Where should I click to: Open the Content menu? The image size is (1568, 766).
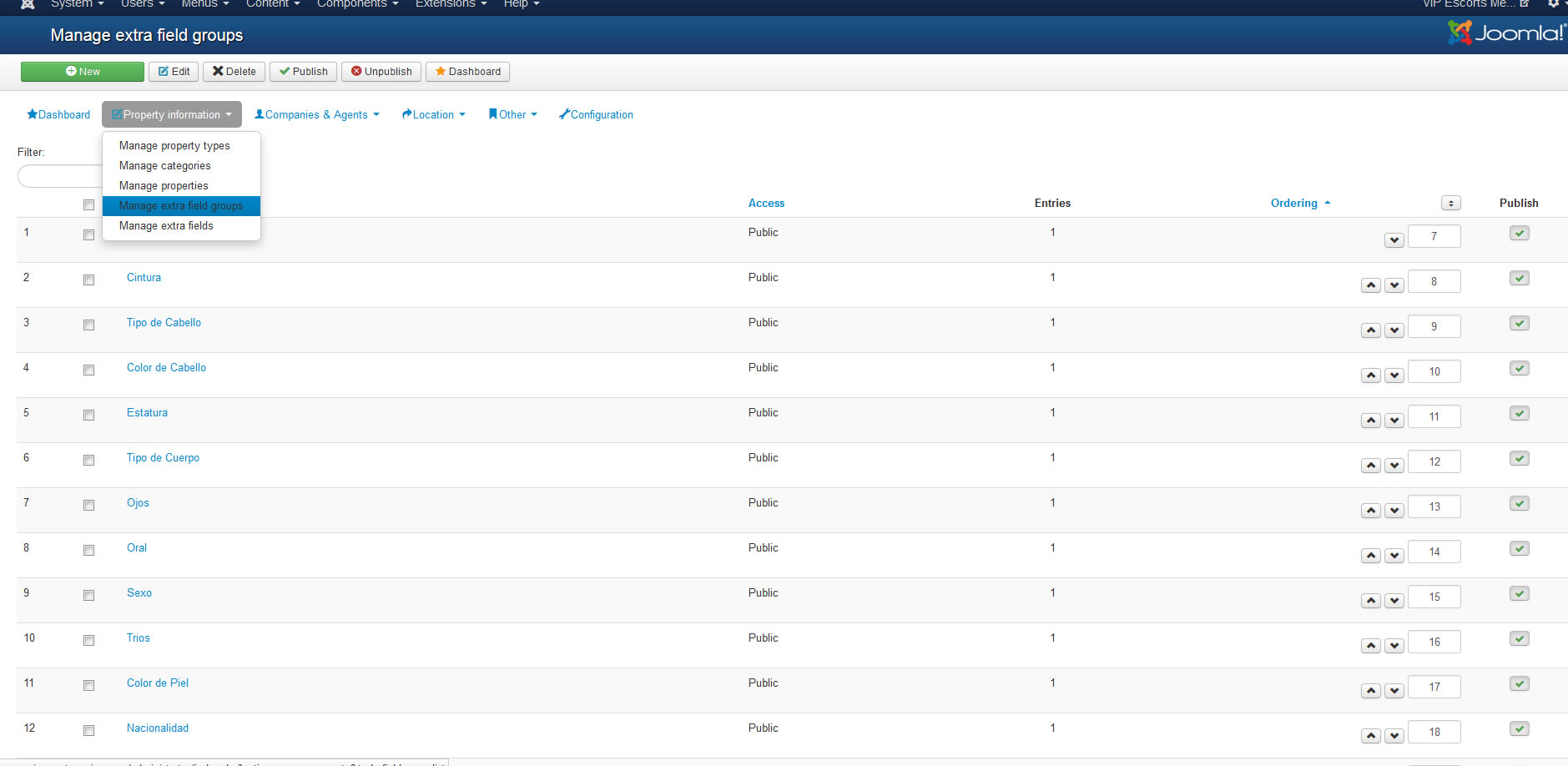[273, 4]
